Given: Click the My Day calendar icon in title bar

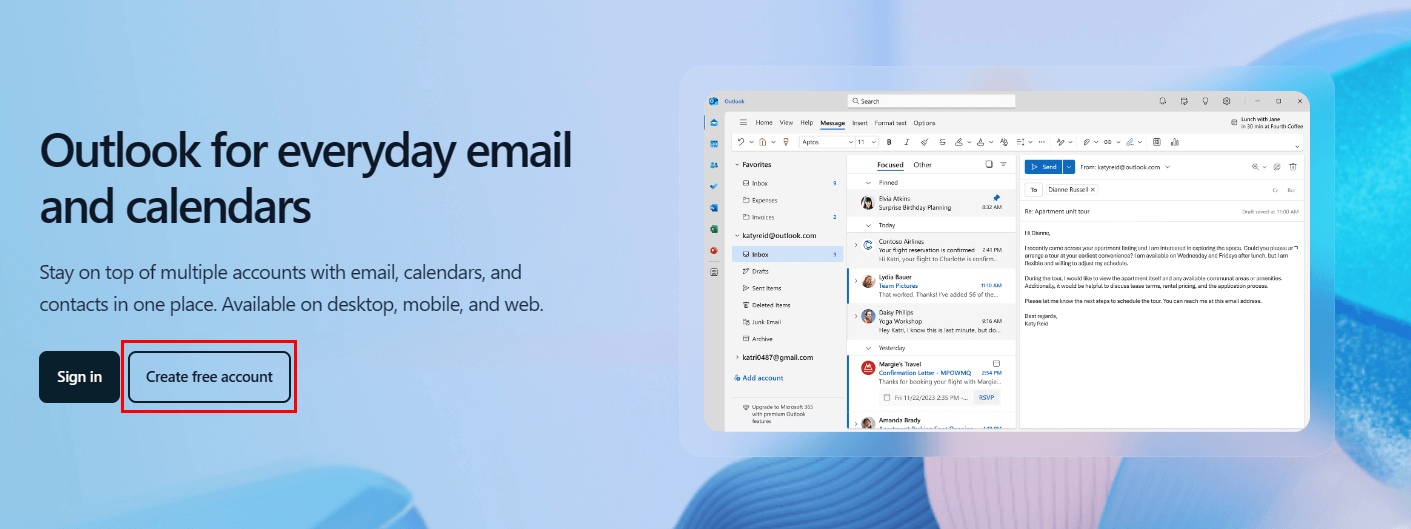Looking at the screenshot, I should coord(1184,101).
